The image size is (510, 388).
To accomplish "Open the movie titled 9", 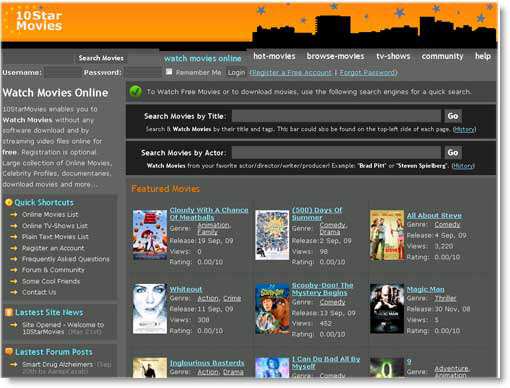I will click(409, 361).
